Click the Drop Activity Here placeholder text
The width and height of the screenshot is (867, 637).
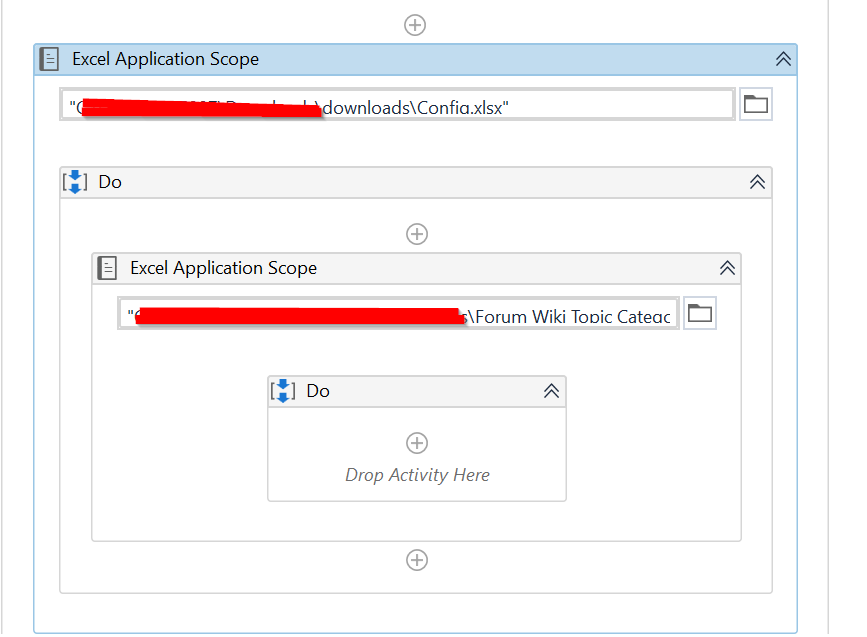[x=417, y=475]
